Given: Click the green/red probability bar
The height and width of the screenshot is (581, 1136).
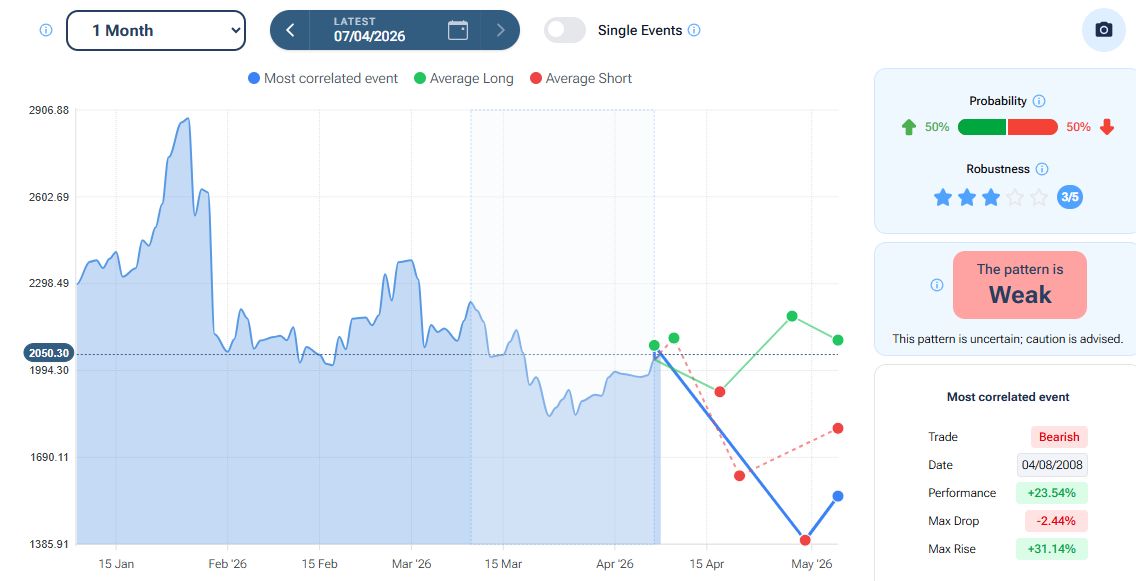Looking at the screenshot, I should pyautogui.click(x=1007, y=127).
